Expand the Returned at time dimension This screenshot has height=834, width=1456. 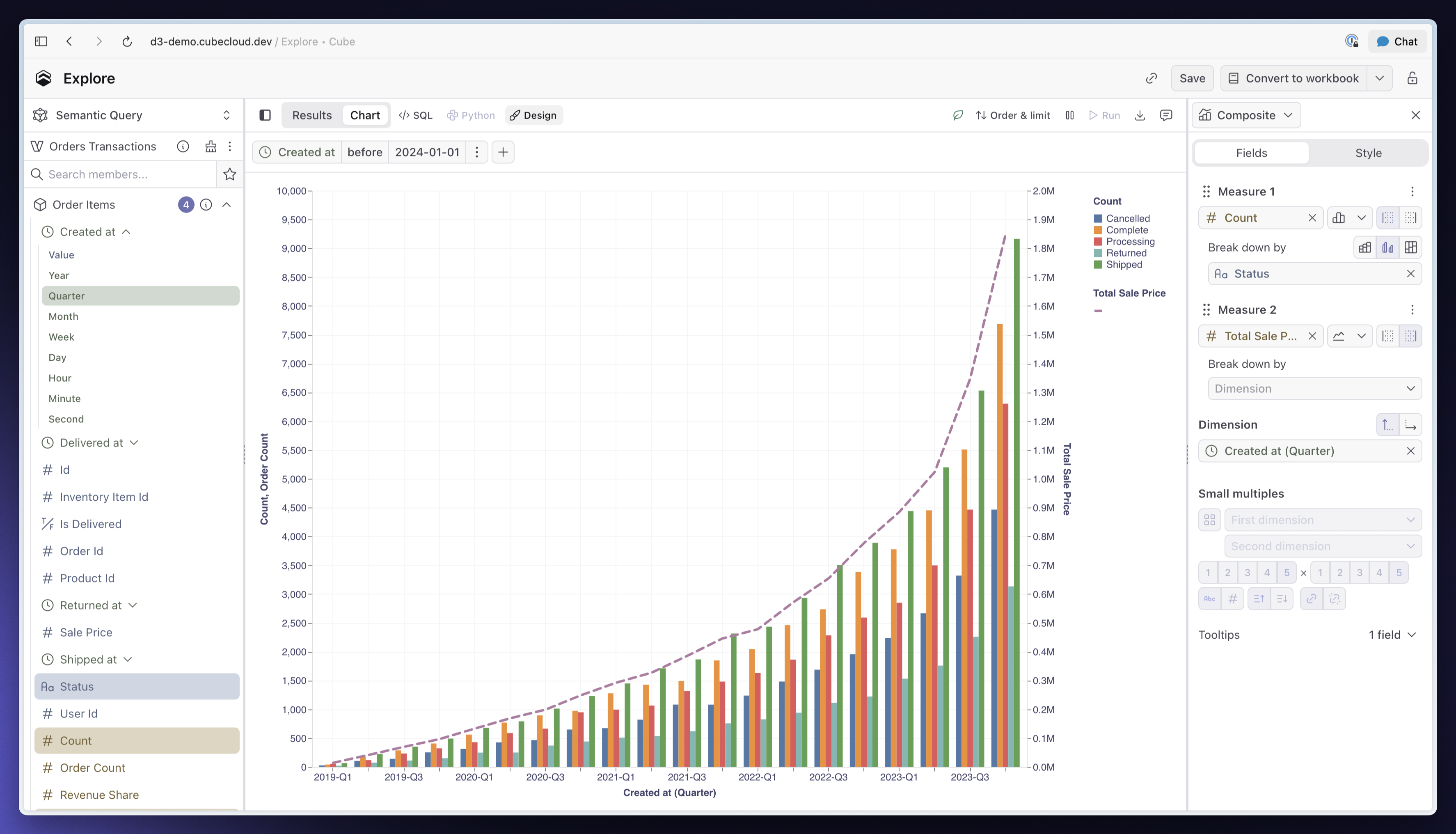pos(133,605)
